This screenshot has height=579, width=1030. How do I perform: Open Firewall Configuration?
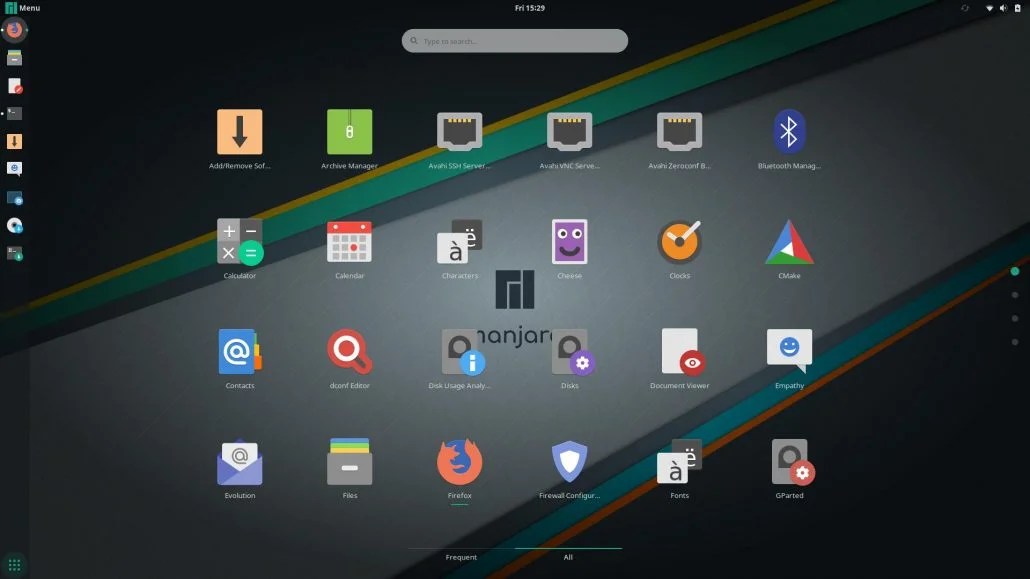click(569, 468)
